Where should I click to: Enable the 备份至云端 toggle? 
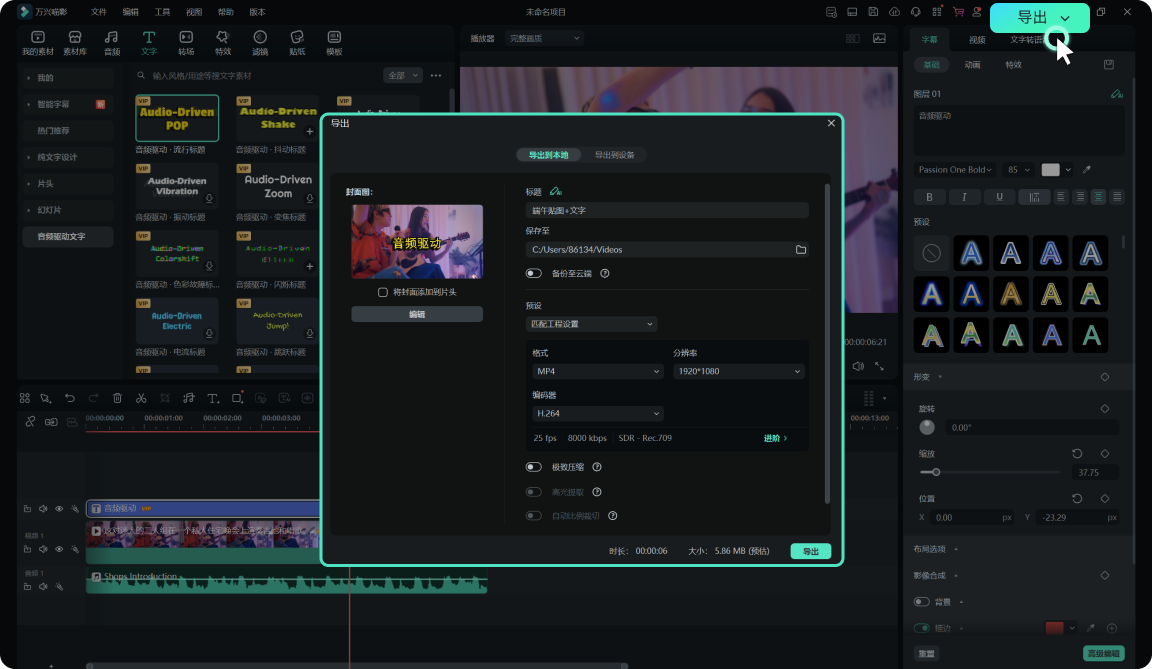click(534, 273)
